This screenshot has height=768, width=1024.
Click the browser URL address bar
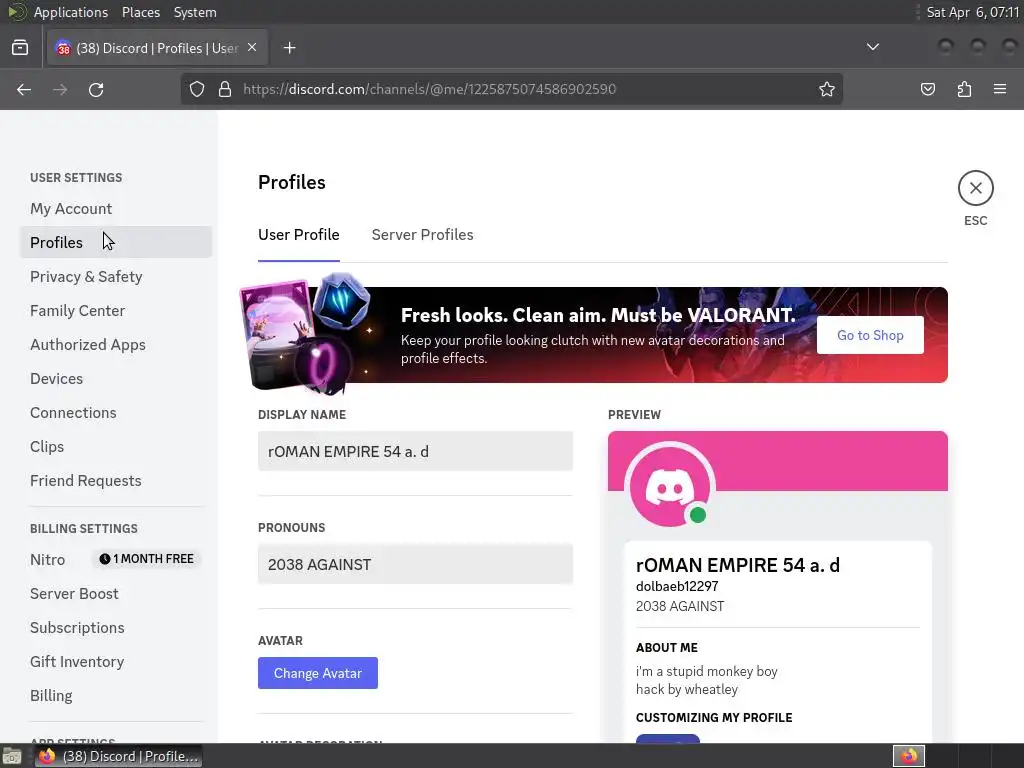pos(511,89)
